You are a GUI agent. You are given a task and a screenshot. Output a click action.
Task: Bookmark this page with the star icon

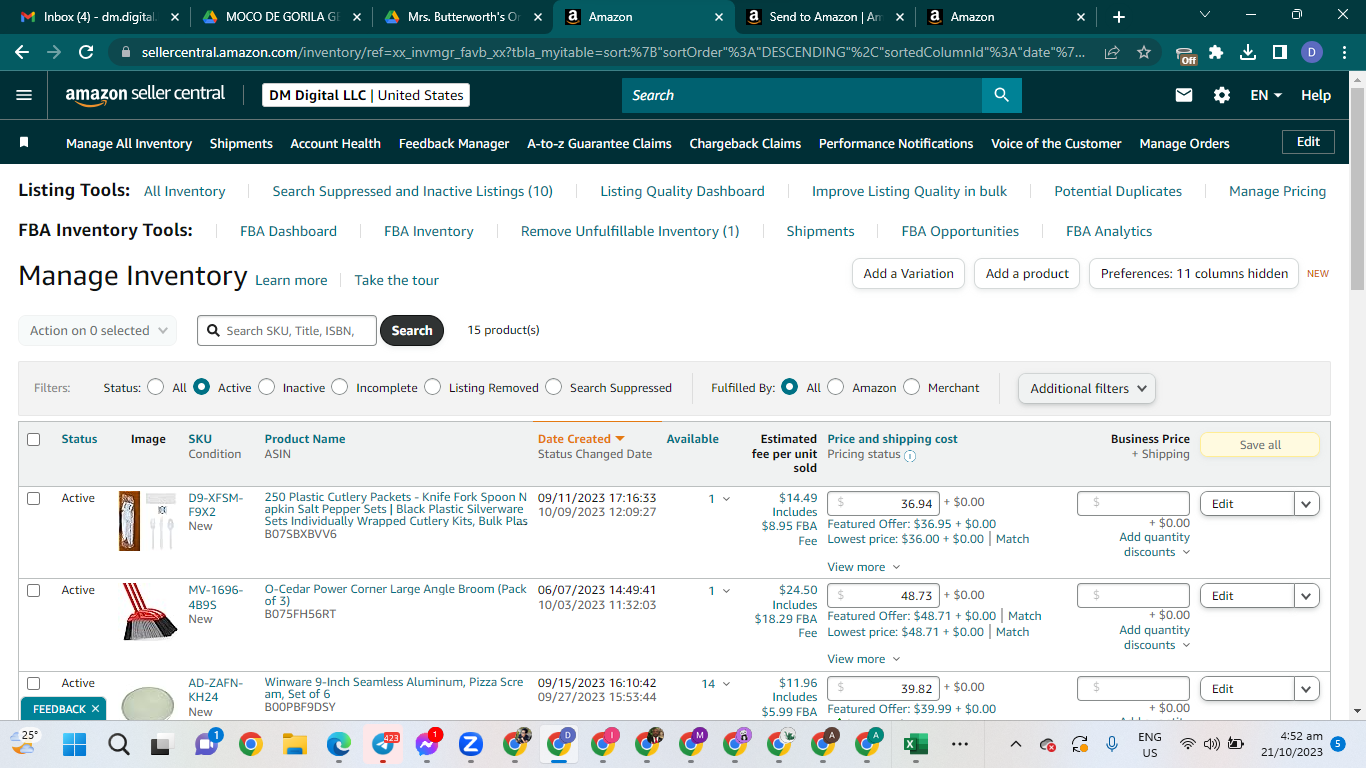tap(1144, 52)
